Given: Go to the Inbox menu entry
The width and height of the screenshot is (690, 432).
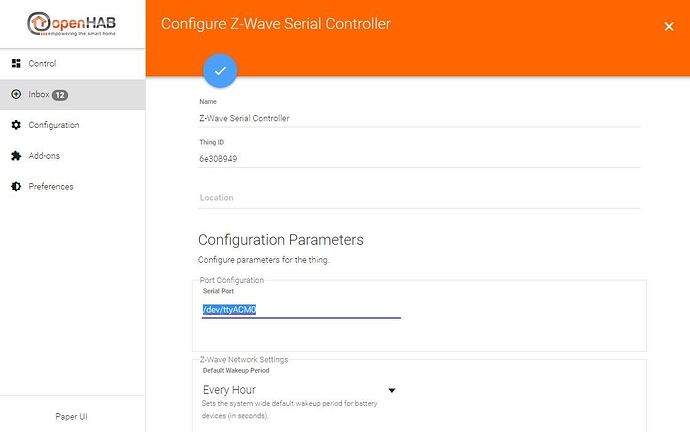Looking at the screenshot, I should click(39, 94).
